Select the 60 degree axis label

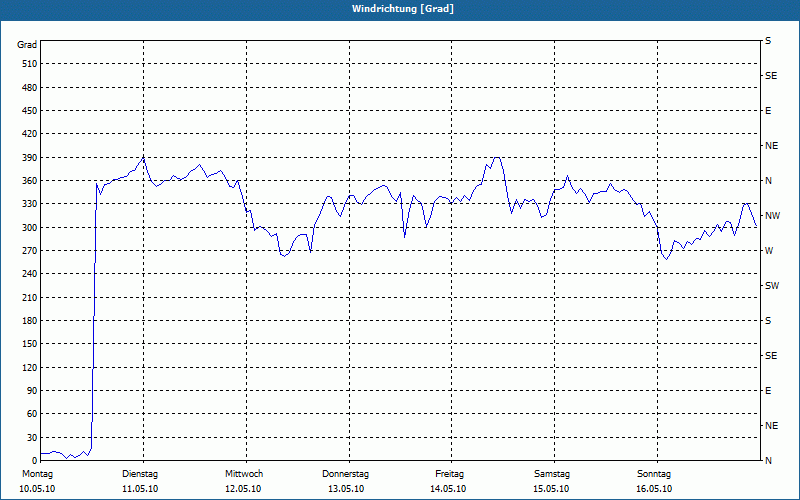(x=33, y=414)
